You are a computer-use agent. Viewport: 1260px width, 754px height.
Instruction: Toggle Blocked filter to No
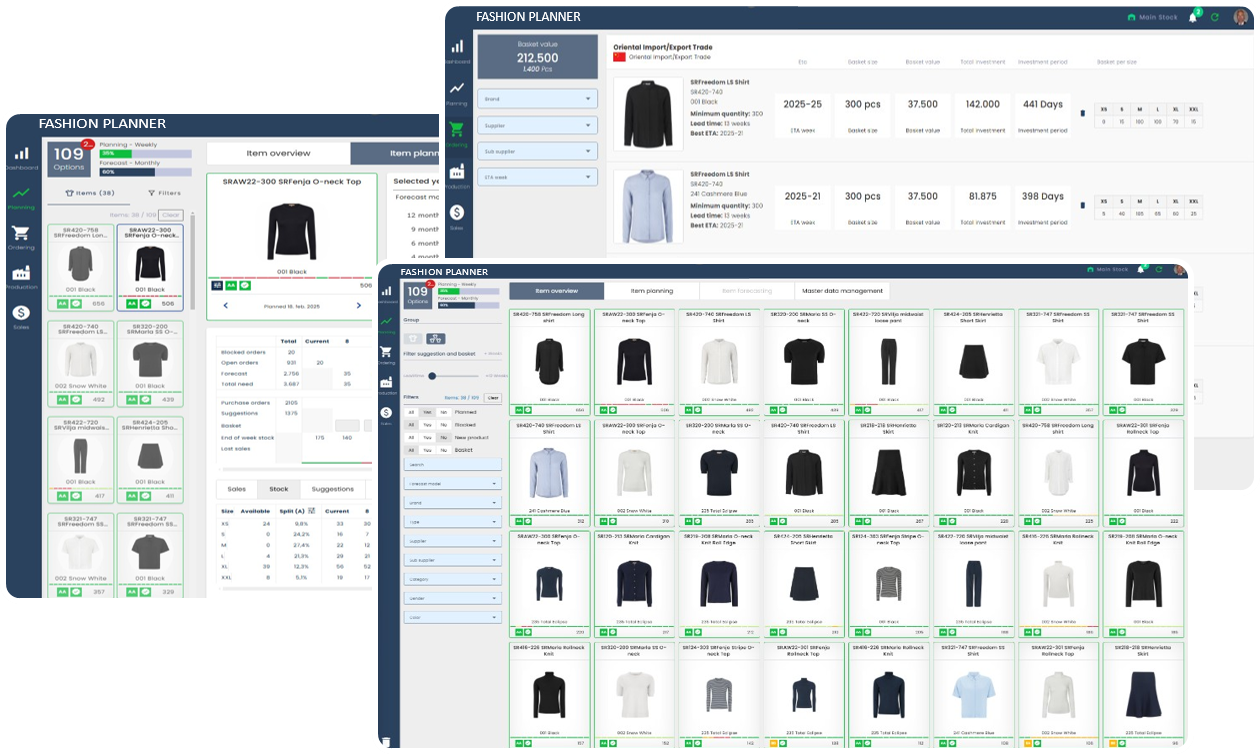[442, 425]
